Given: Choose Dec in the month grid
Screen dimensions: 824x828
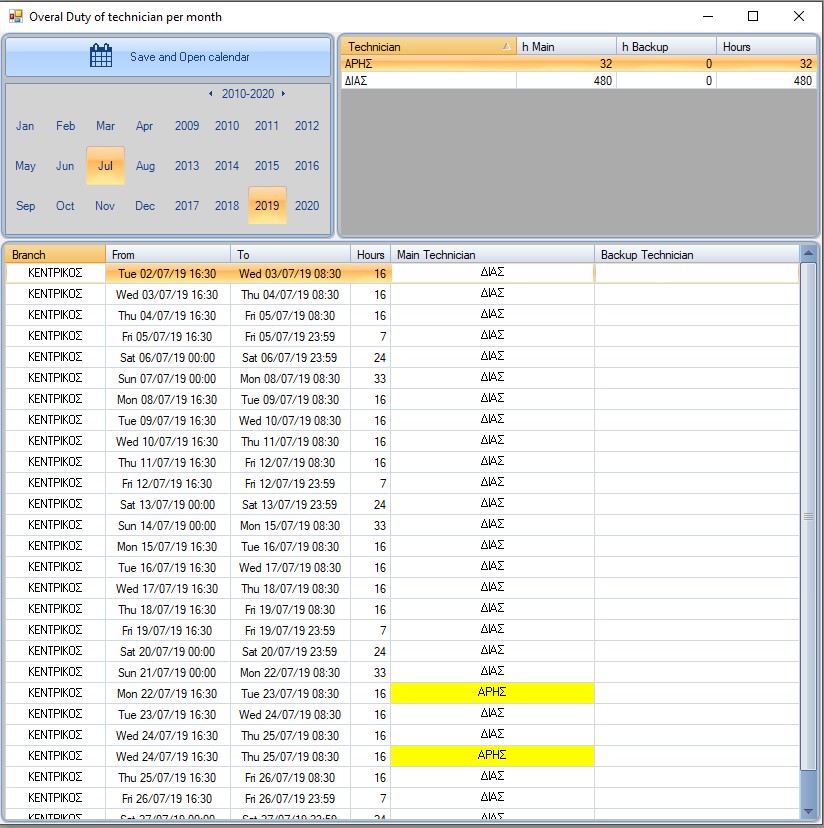Looking at the screenshot, I should click(145, 206).
